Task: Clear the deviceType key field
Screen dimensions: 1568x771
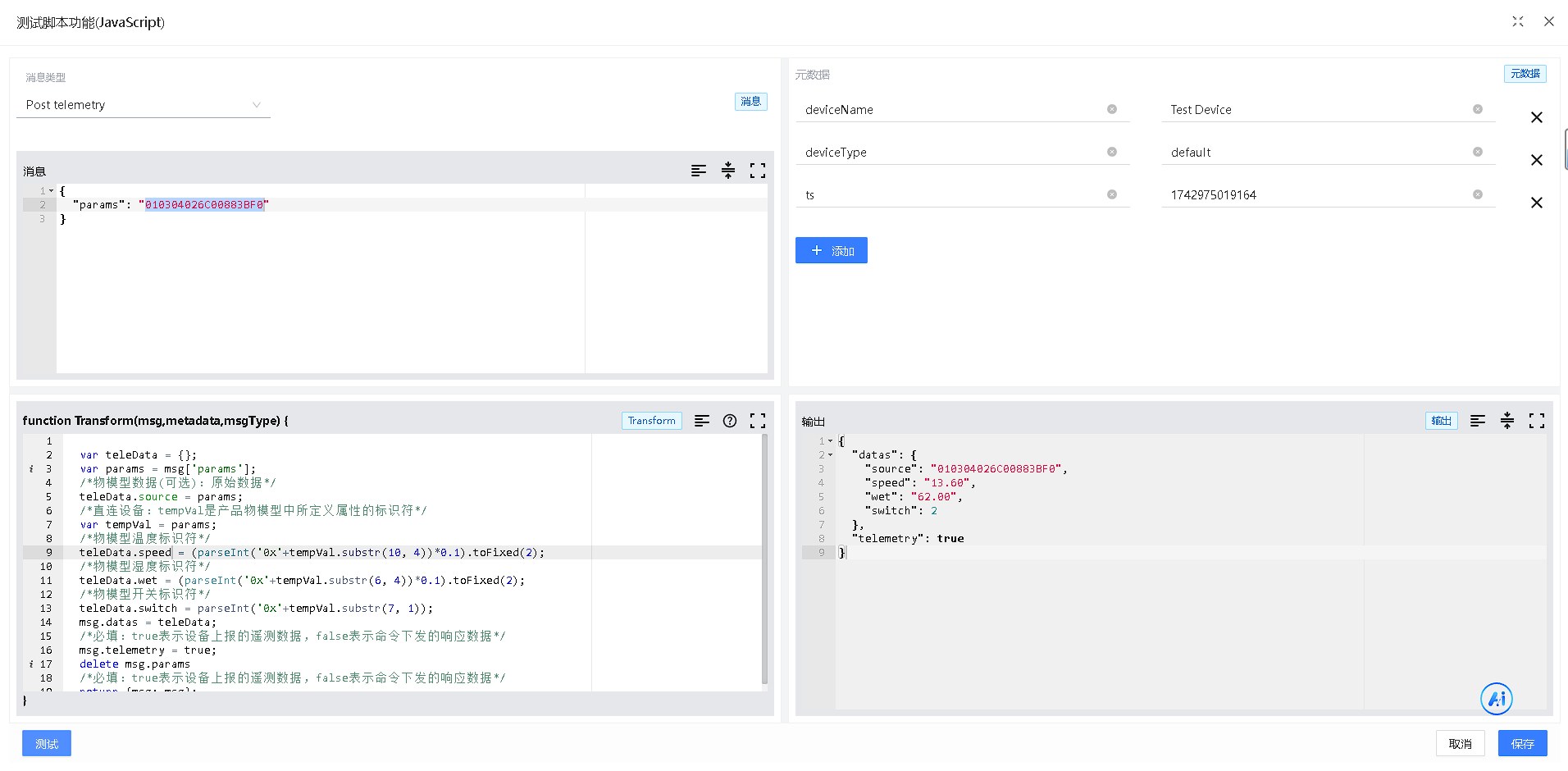Action: [1111, 152]
